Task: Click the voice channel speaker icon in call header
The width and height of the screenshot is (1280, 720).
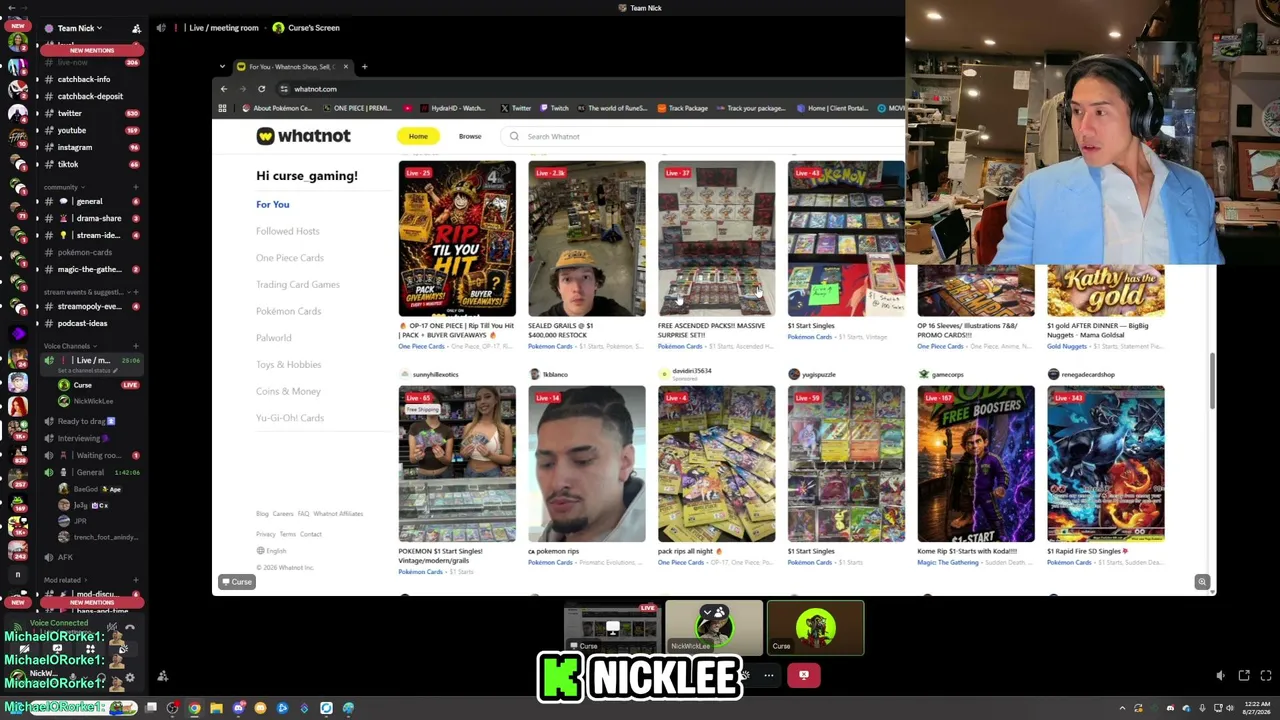Action: (x=161, y=28)
